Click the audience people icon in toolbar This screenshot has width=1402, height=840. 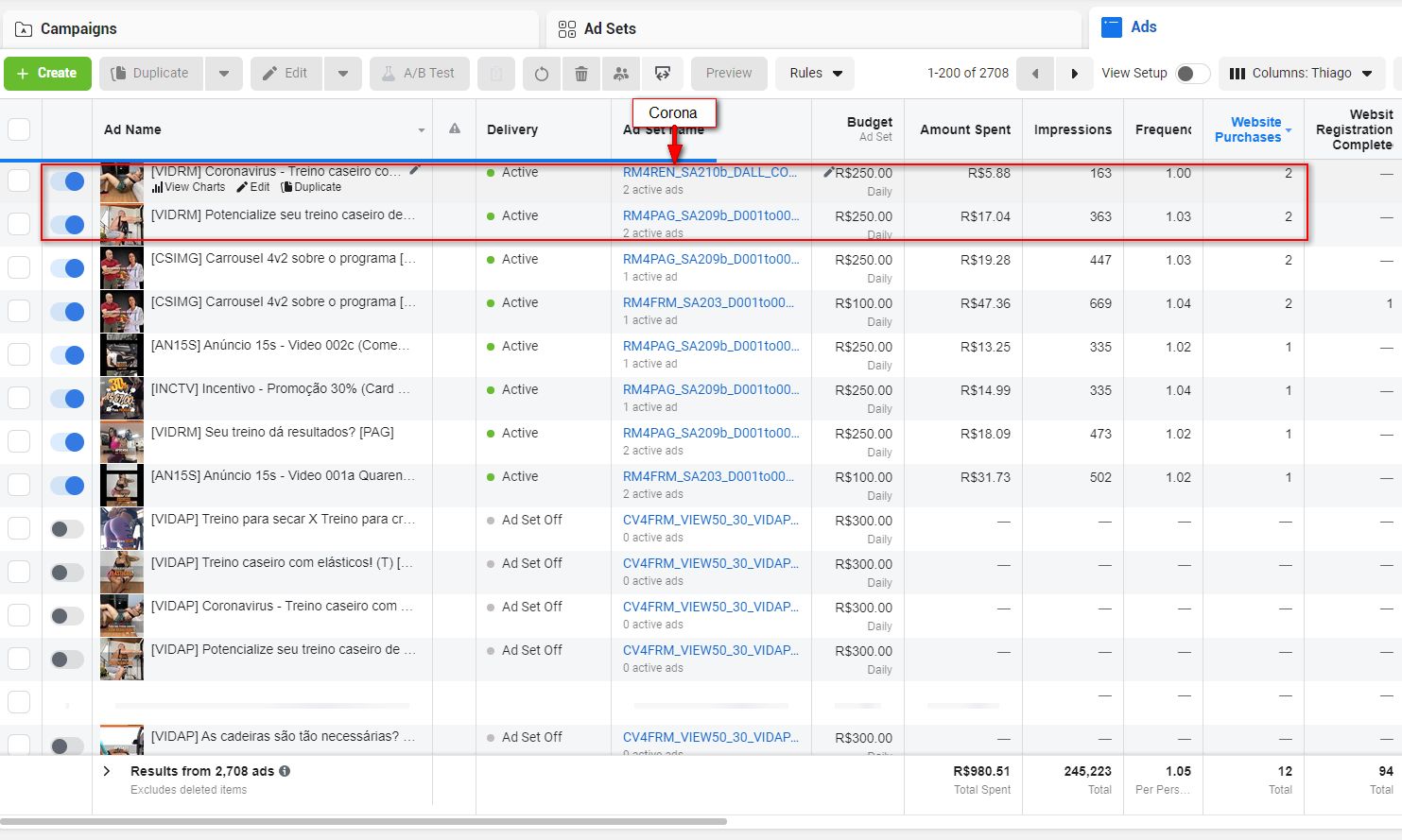pyautogui.click(x=621, y=74)
